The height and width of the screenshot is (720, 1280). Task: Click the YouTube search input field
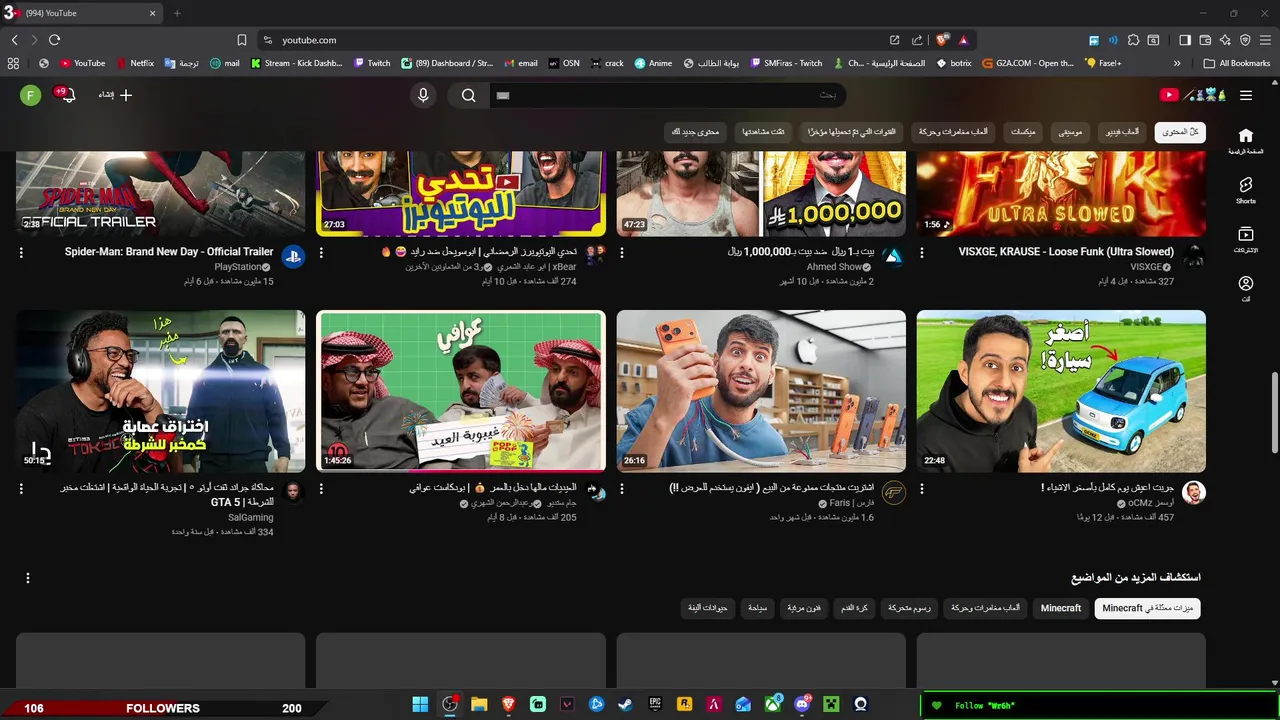tap(668, 95)
